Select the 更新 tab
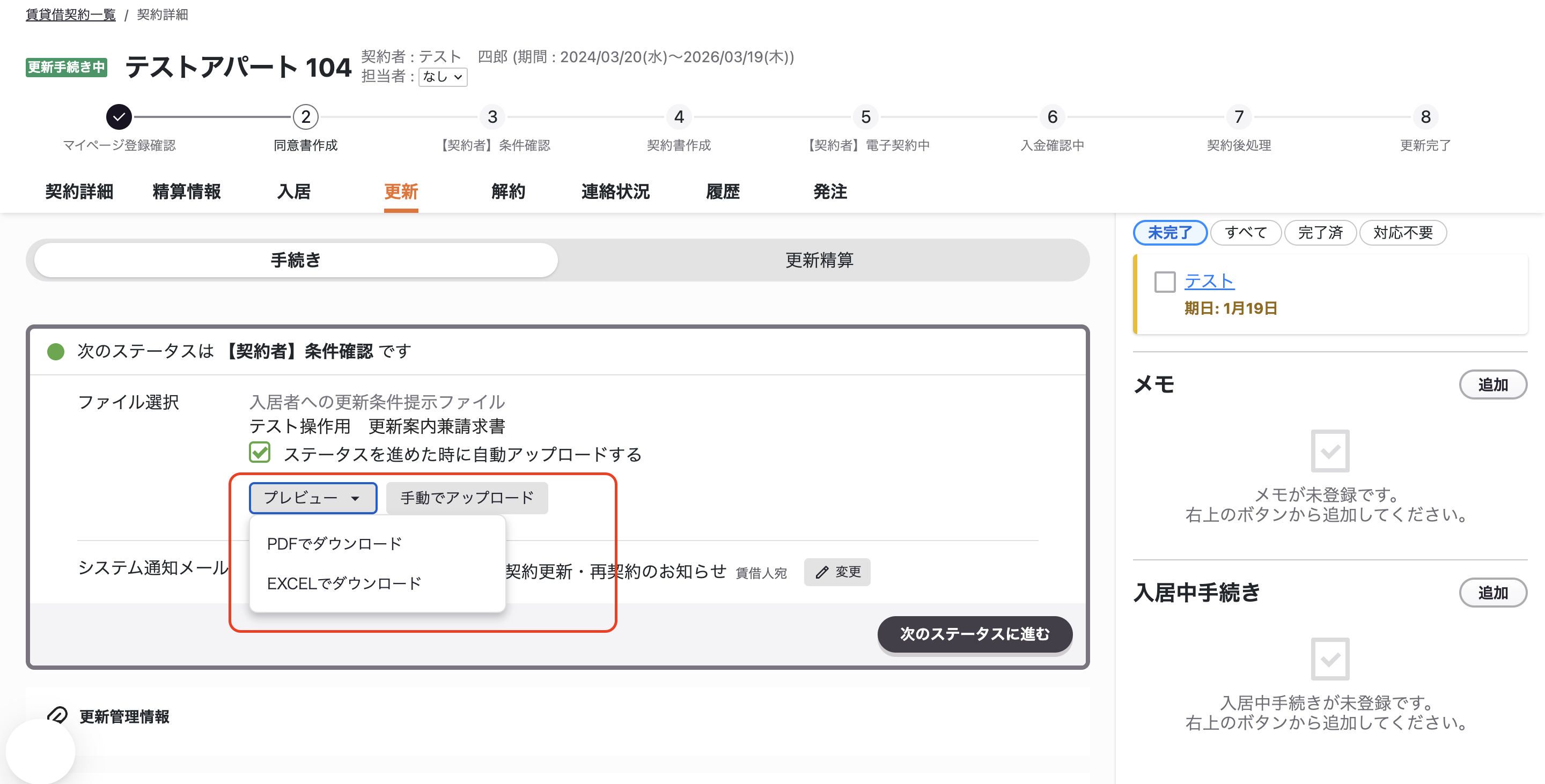This screenshot has height=784, width=1545. 401,192
